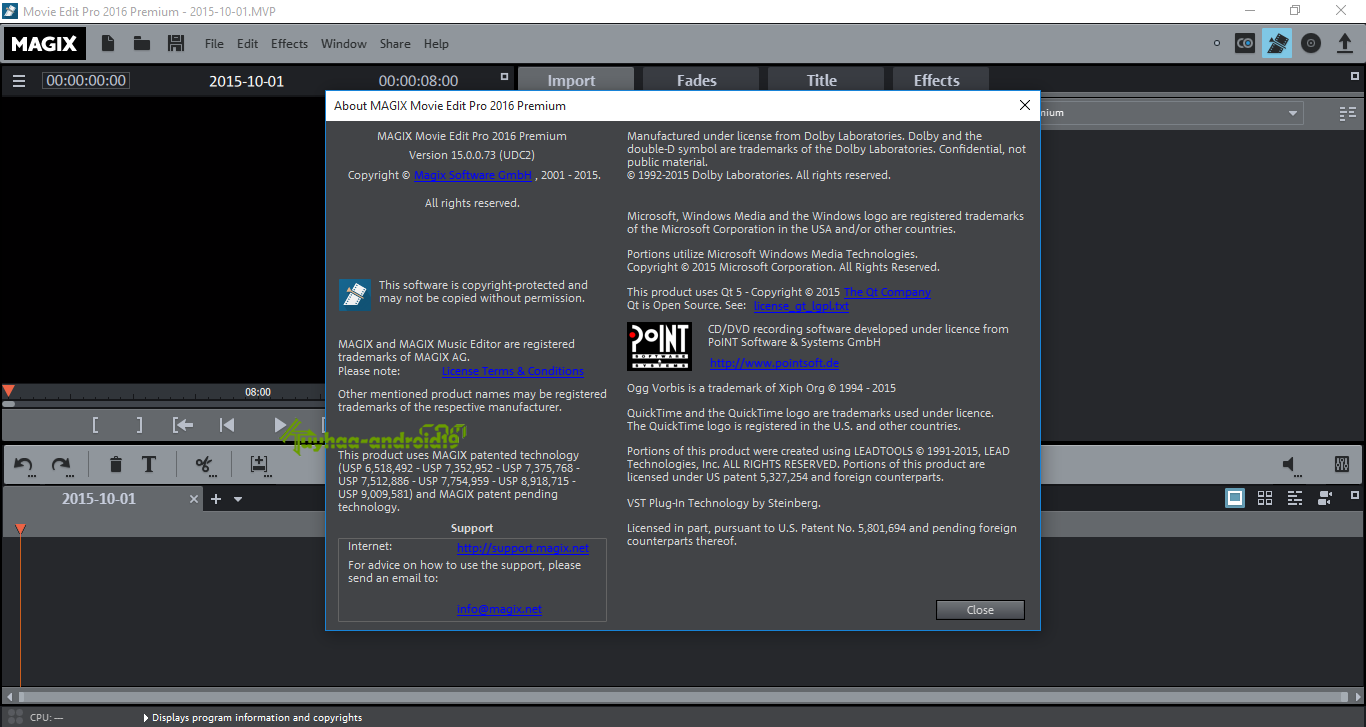Maximize the preview monitor using the small square

[x=504, y=76]
